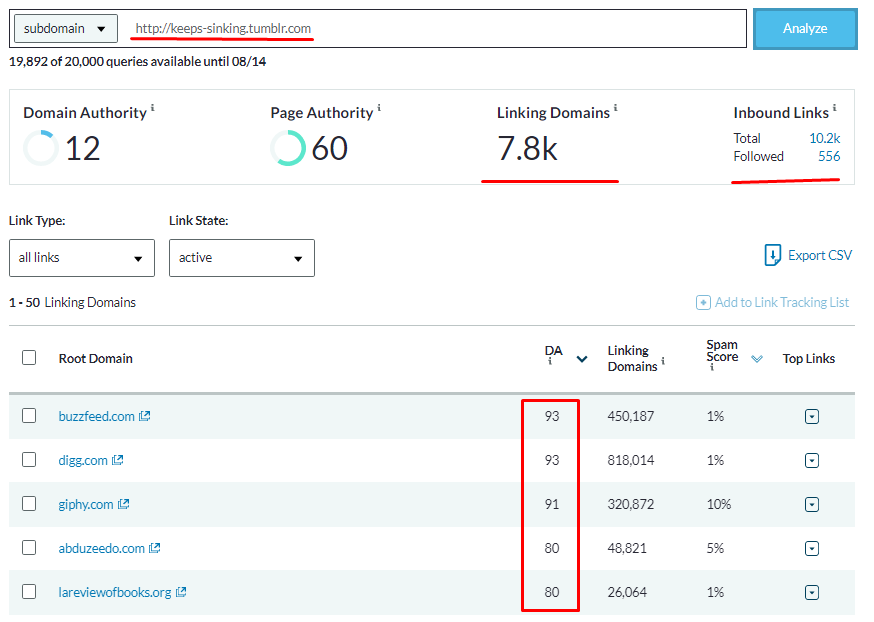Image resolution: width=874 pixels, height=622 pixels.
Task: Click the Top Links column header
Action: pos(808,358)
